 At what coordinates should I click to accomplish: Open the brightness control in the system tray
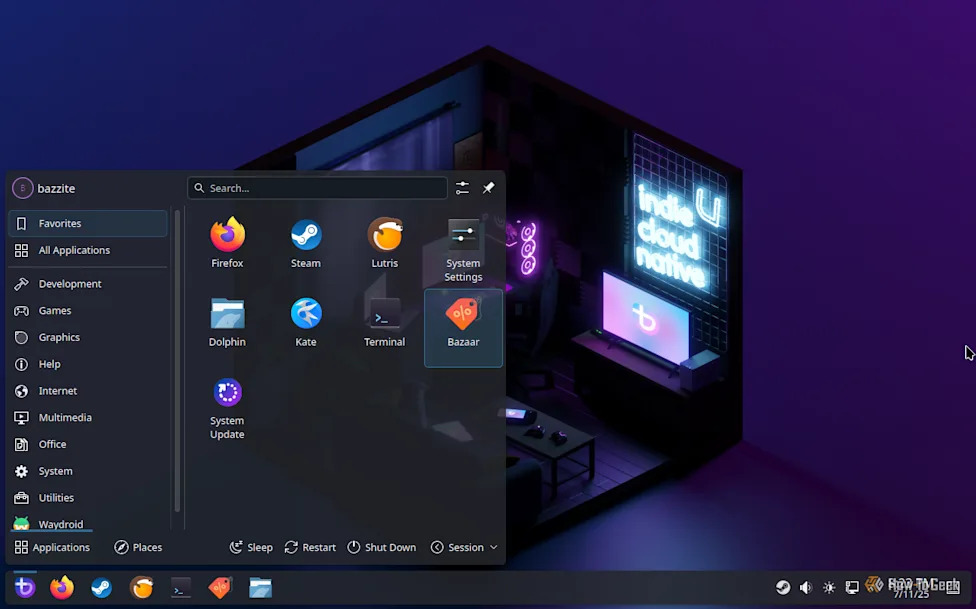pos(829,587)
